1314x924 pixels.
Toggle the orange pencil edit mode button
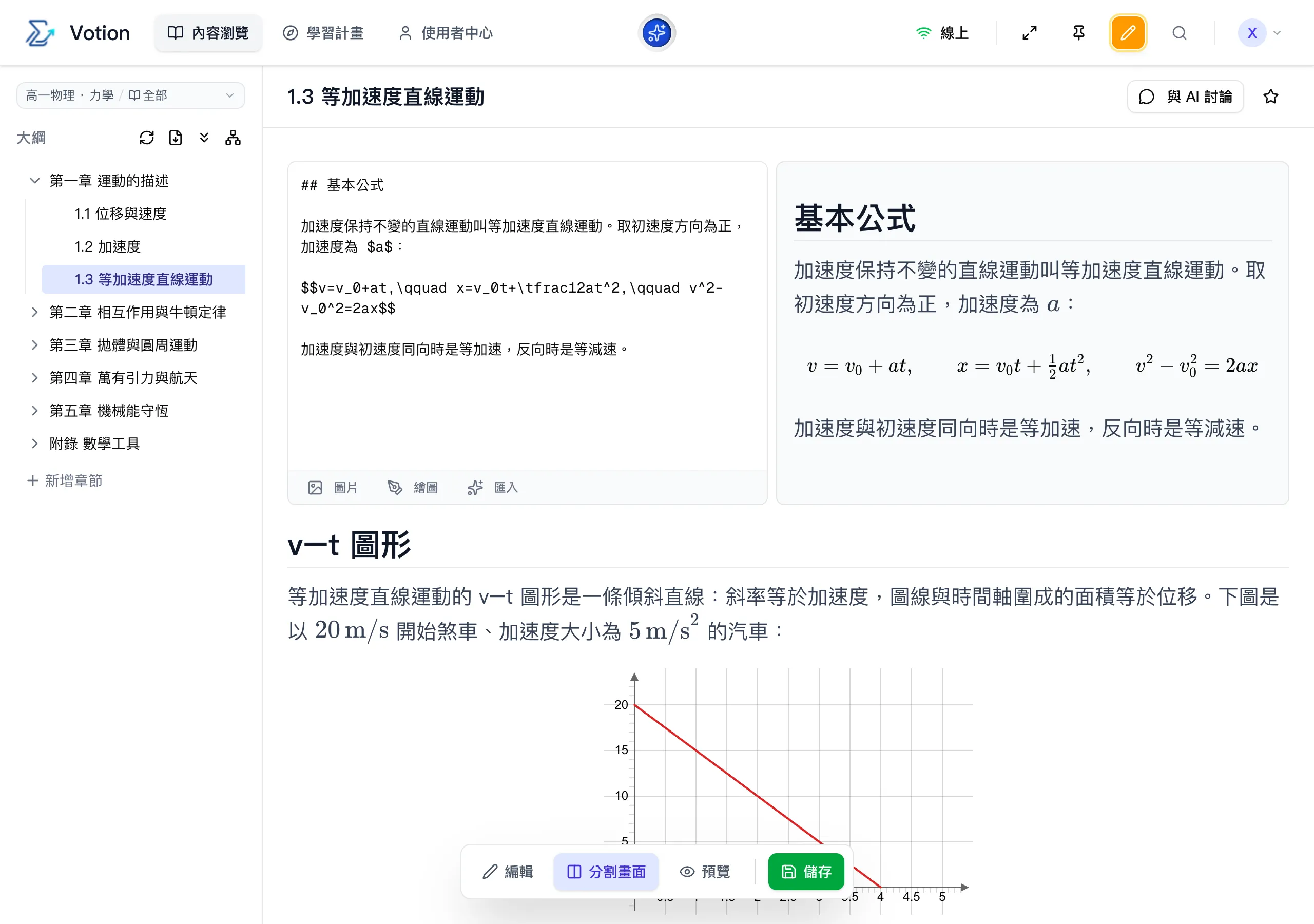tap(1128, 33)
